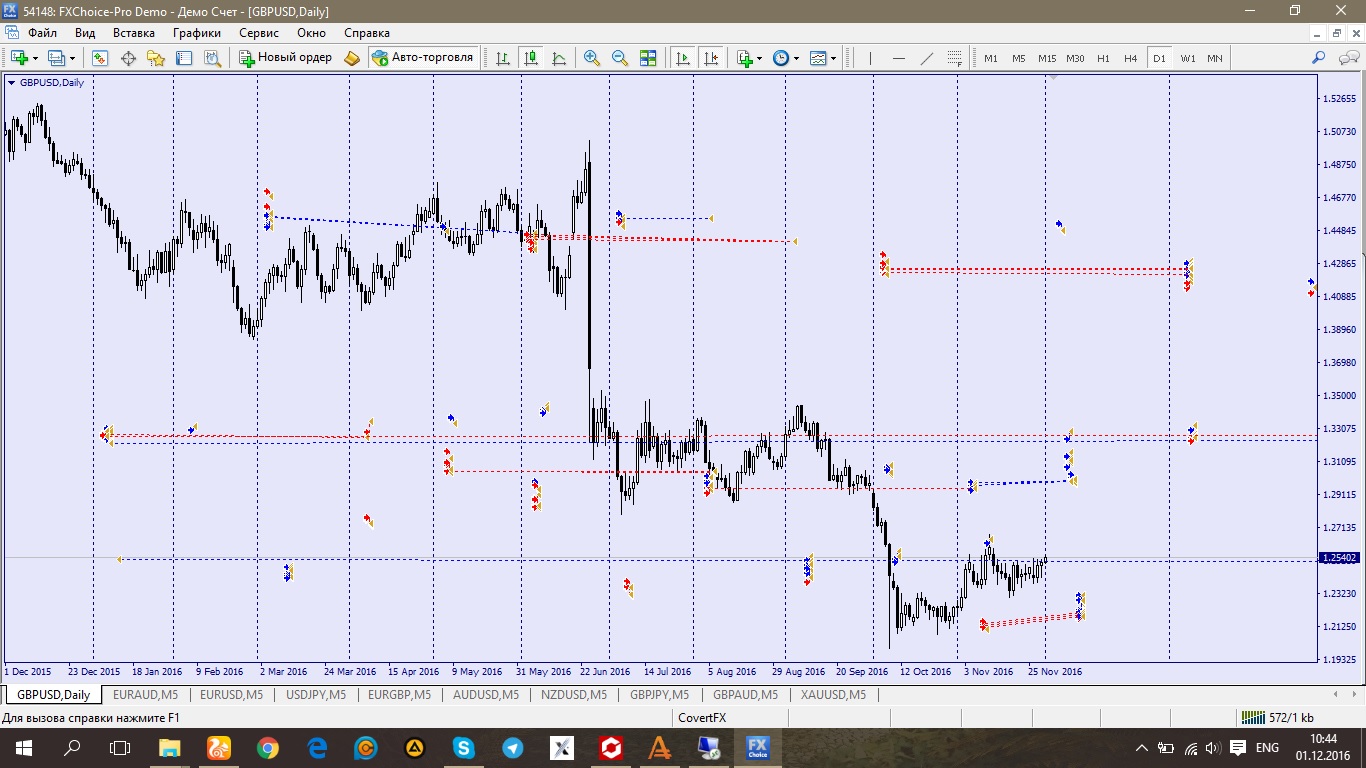Click the CovertFX profile in status bar

(701, 718)
